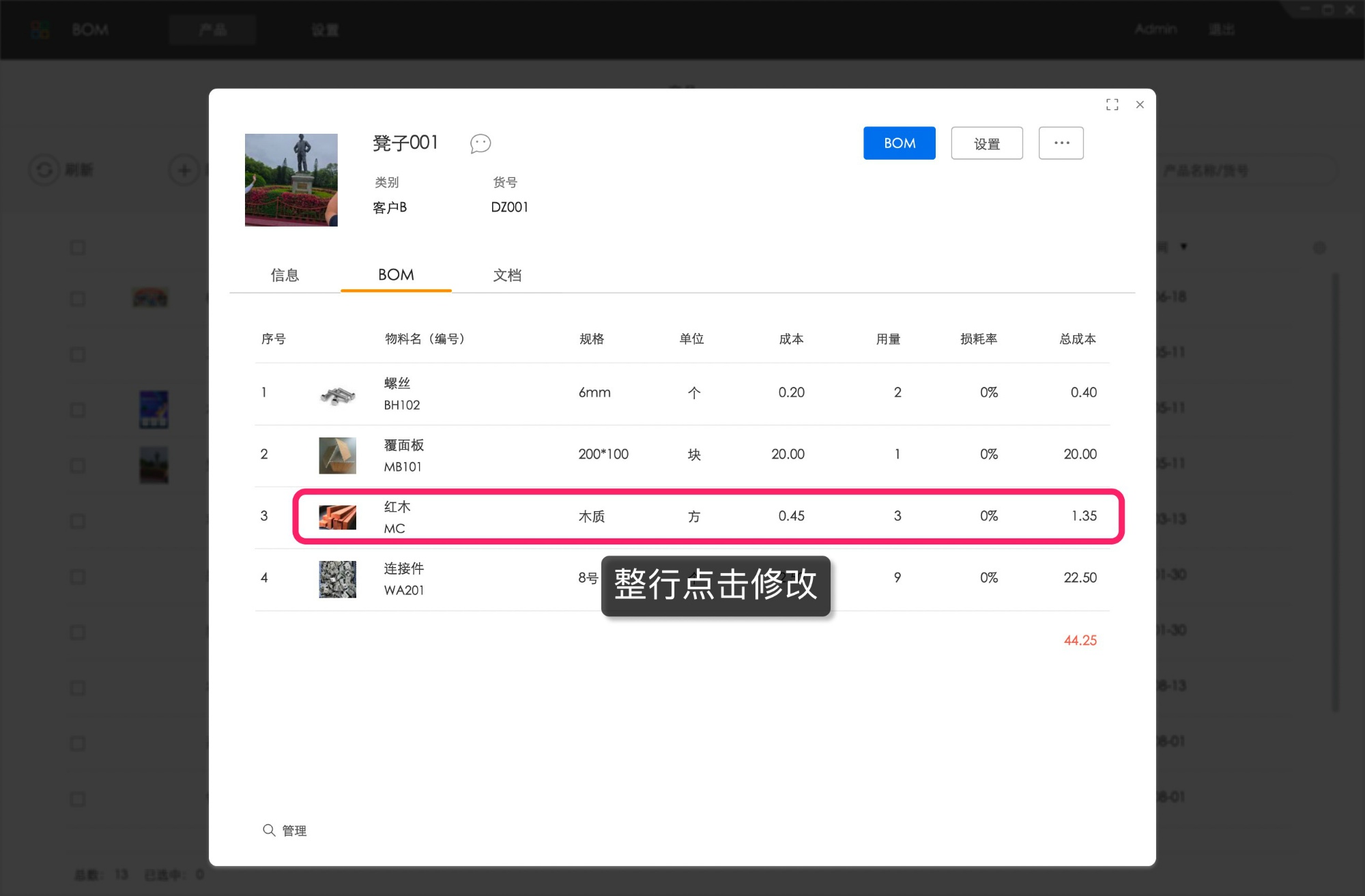This screenshot has height=896, width=1365.
Task: Click the blue BOM button
Action: tap(899, 143)
